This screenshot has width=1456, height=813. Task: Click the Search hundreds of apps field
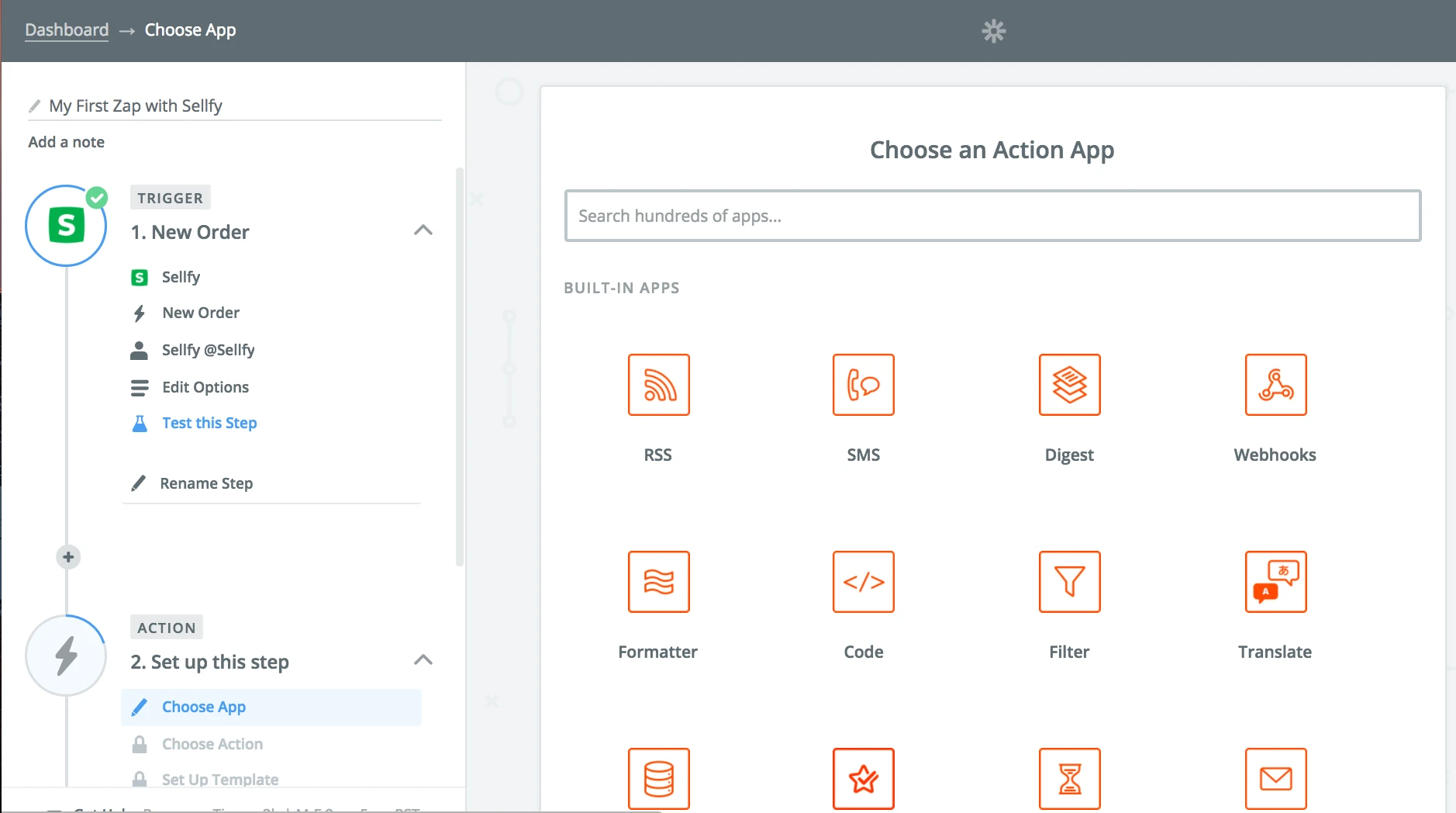click(992, 216)
